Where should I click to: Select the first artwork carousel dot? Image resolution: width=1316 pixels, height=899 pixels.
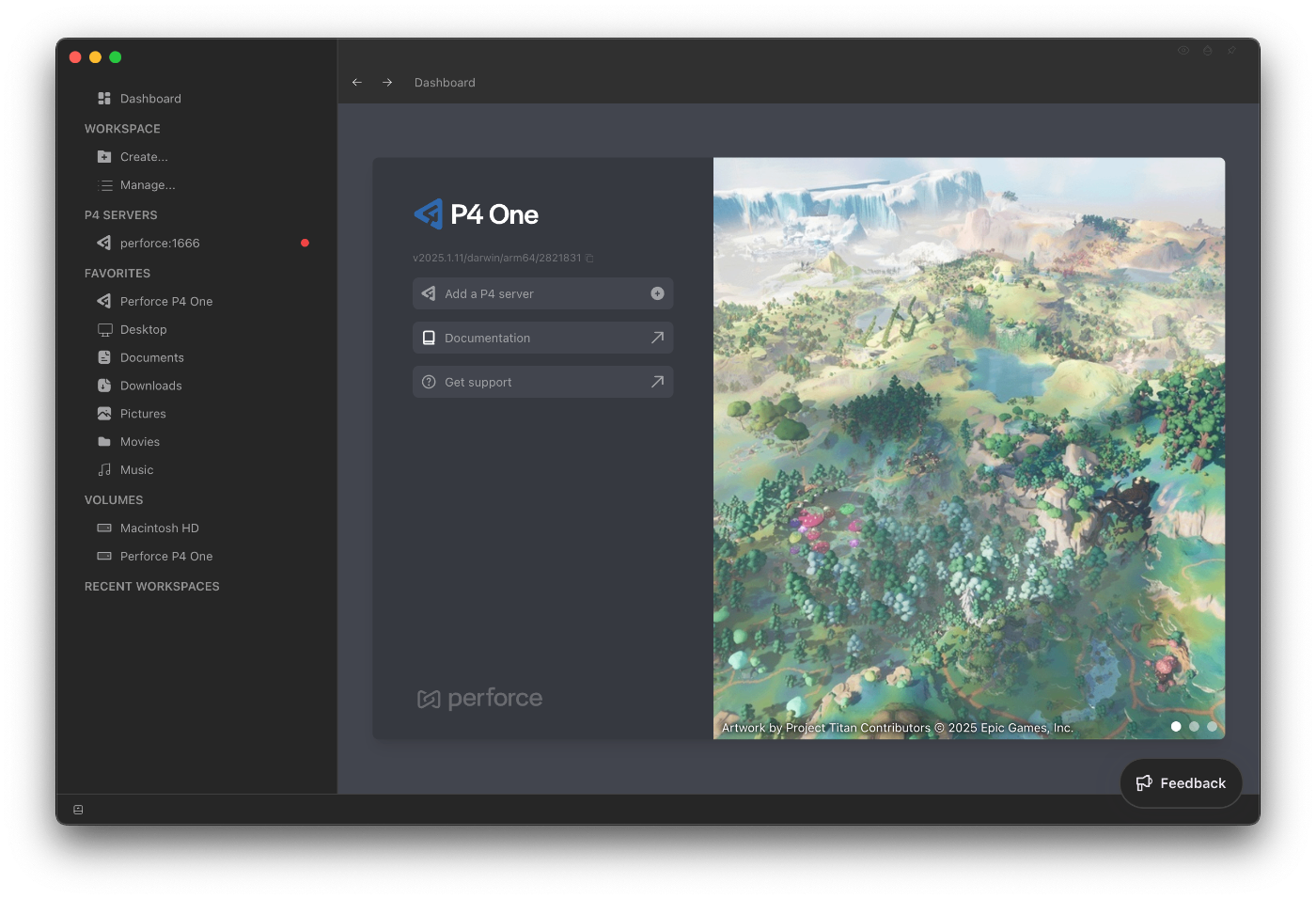1176,727
